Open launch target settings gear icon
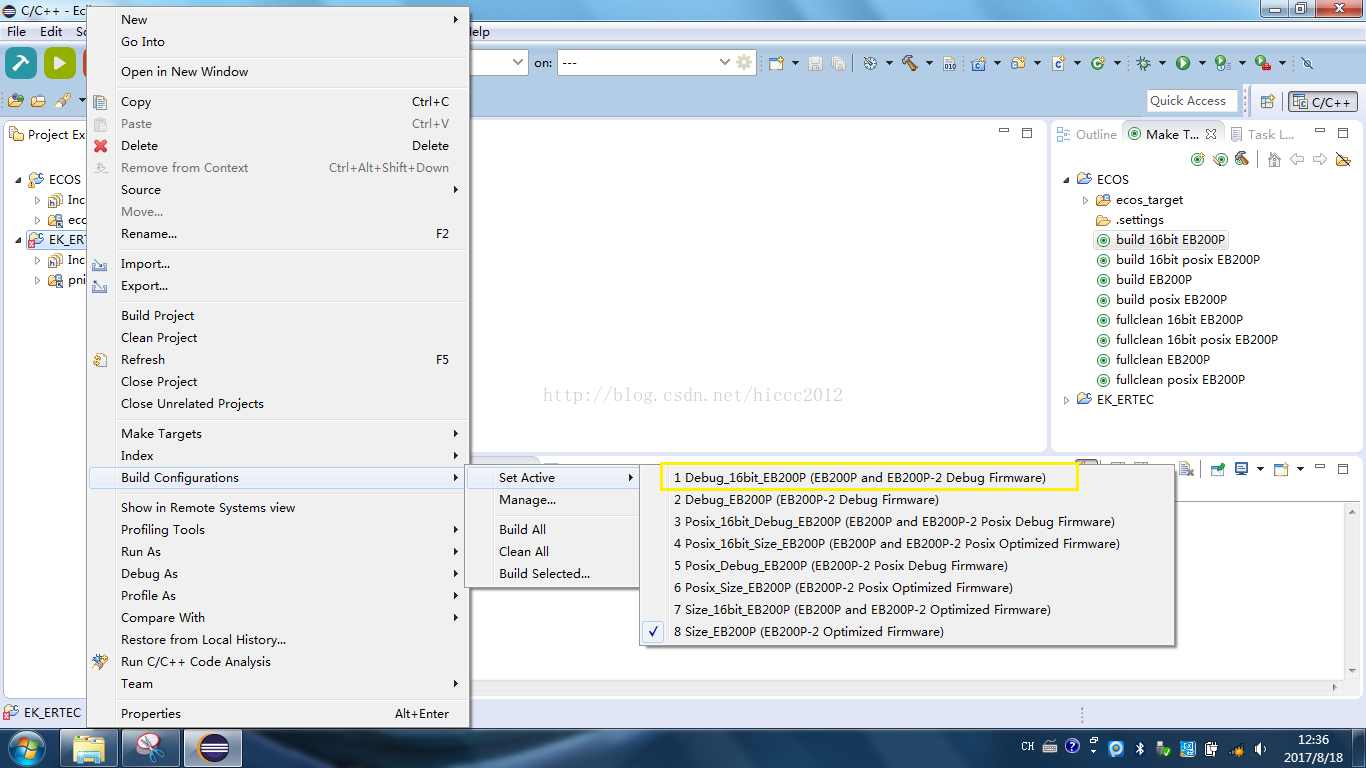1366x768 pixels. [x=744, y=62]
